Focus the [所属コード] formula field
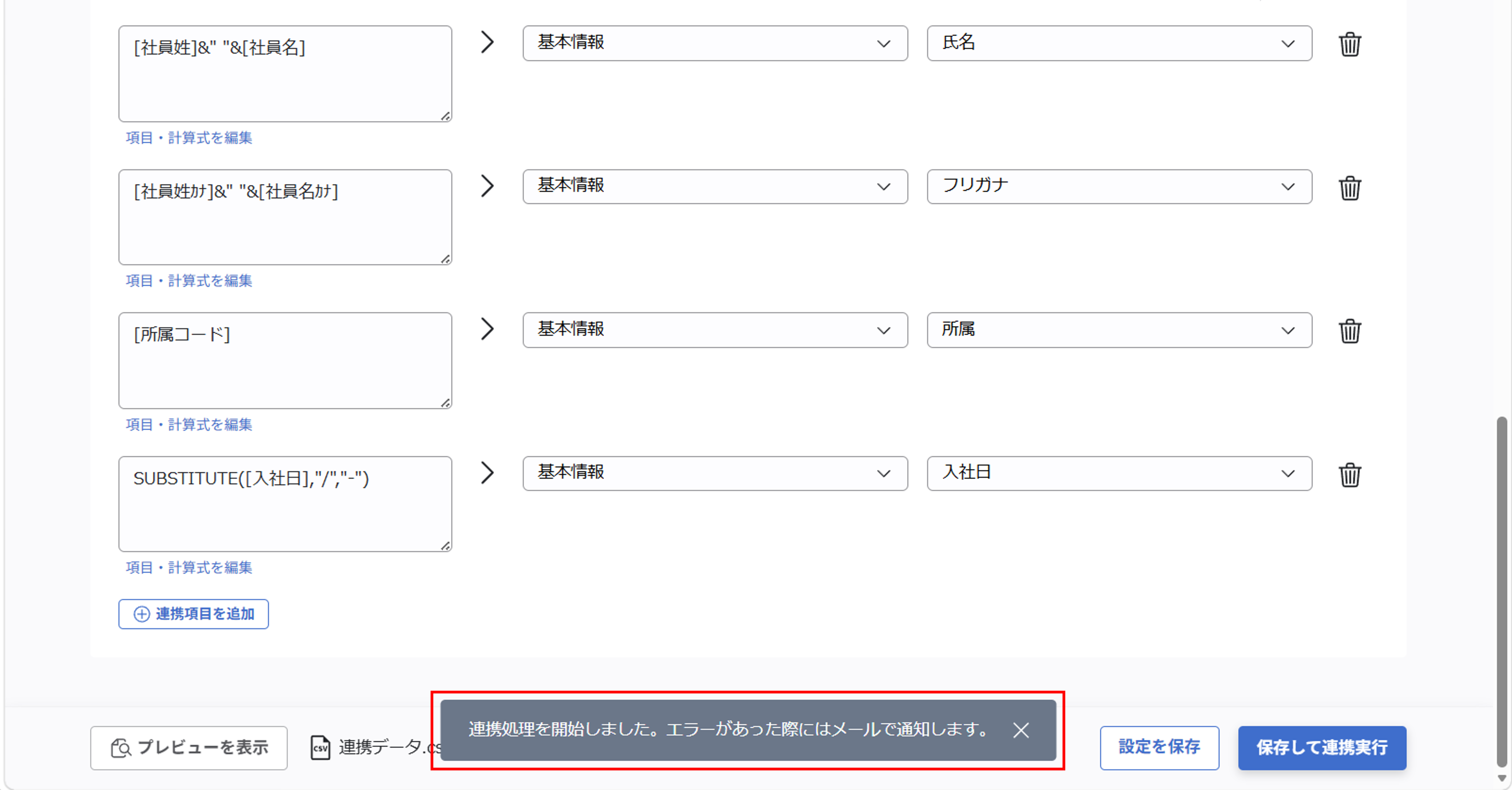This screenshot has height=790, width=1512. (285, 360)
